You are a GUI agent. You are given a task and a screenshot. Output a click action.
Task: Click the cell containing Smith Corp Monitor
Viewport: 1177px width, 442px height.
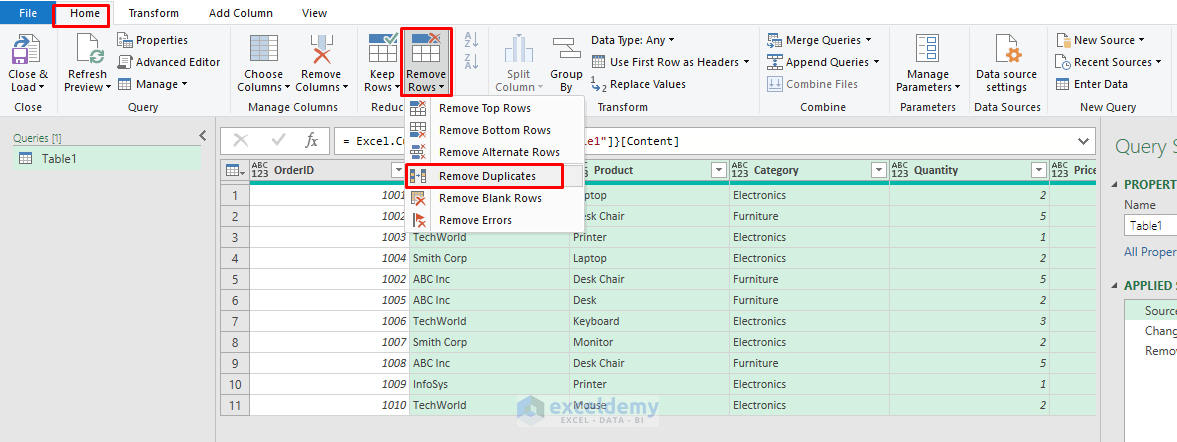tap(489, 342)
